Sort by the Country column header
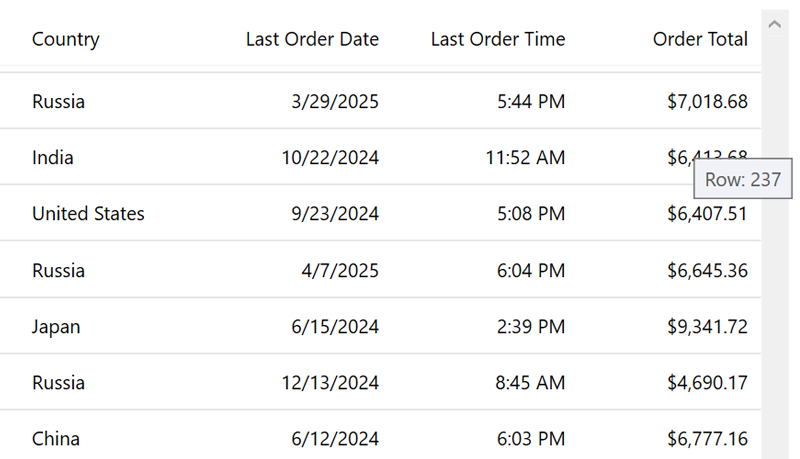 66,40
